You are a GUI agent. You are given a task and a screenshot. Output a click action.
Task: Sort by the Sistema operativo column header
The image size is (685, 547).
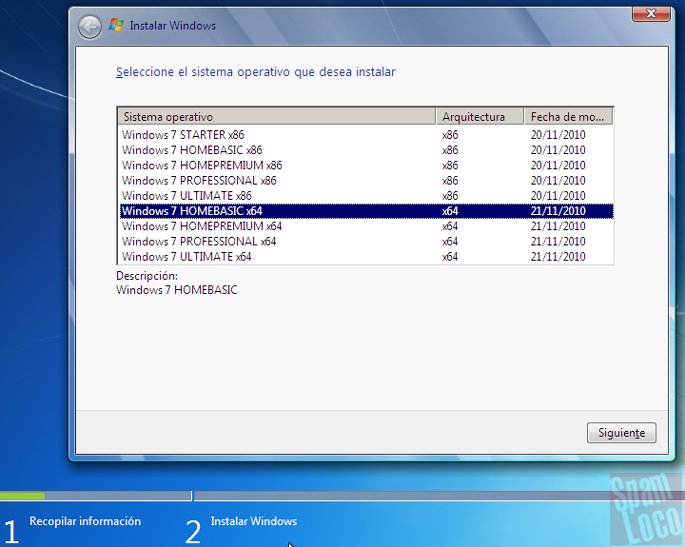tap(277, 117)
